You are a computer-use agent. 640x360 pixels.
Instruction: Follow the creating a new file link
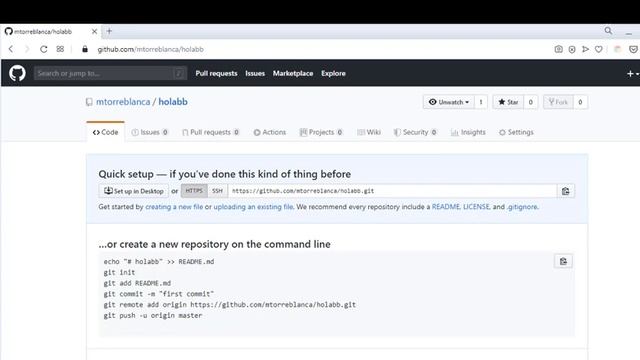pyautogui.click(x=174, y=207)
